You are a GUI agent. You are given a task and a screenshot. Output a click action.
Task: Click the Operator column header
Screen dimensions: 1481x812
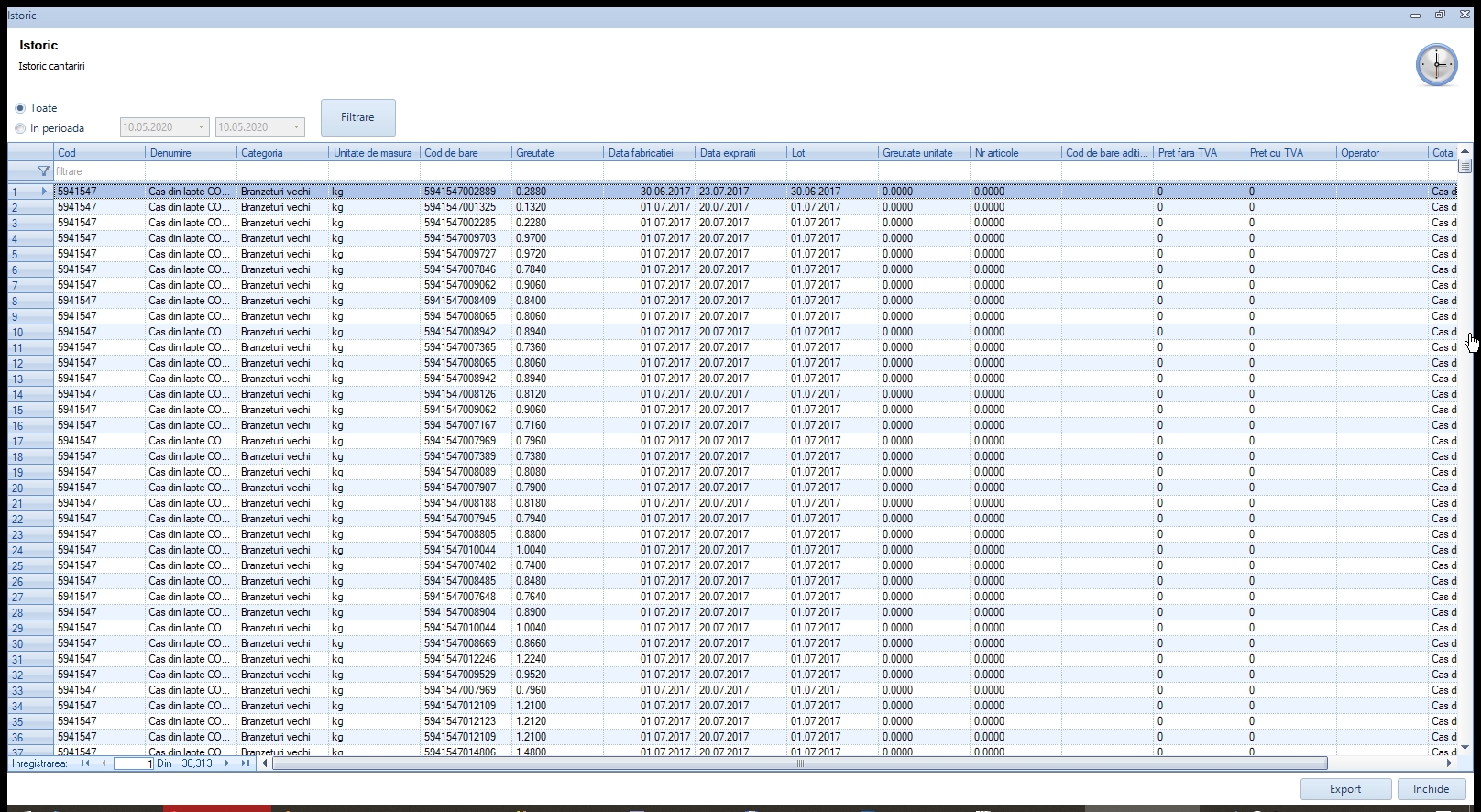click(1382, 153)
